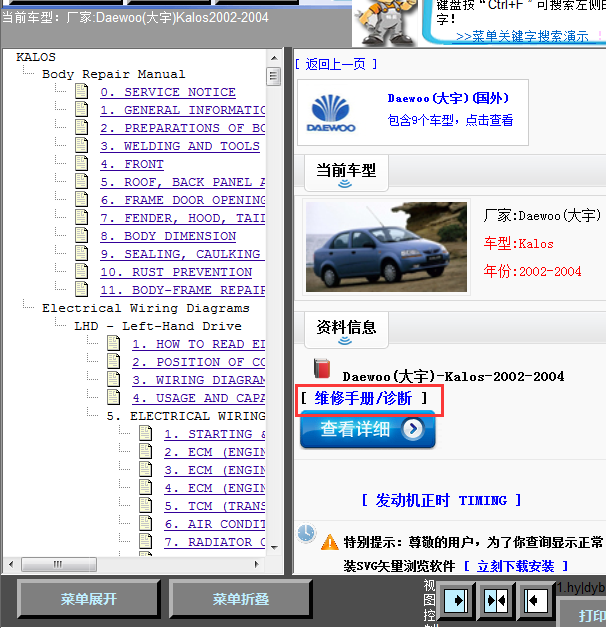Open 4. ECM (ENGINE) wiring link
The width and height of the screenshot is (606, 628).
215,489
